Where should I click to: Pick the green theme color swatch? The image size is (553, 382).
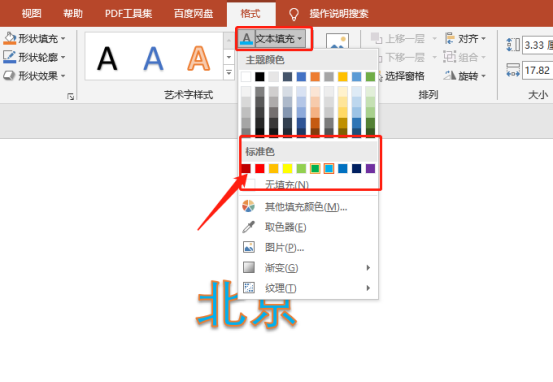coord(370,76)
